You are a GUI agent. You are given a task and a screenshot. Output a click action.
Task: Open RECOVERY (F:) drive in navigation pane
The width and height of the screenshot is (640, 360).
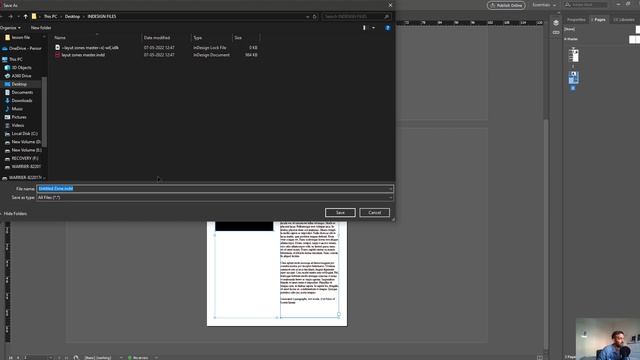point(21,158)
